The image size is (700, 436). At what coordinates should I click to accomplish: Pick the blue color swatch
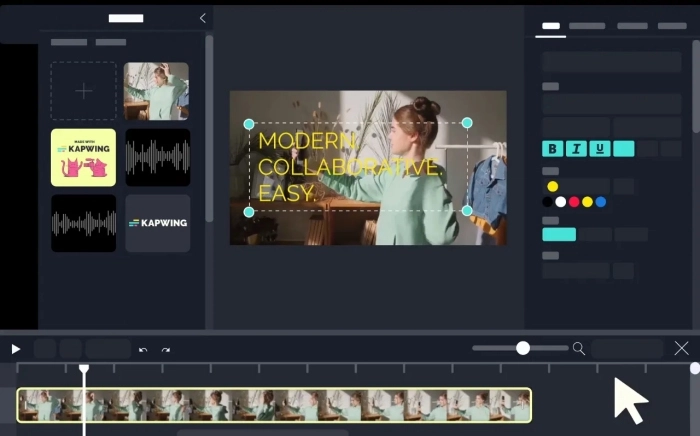click(x=601, y=202)
